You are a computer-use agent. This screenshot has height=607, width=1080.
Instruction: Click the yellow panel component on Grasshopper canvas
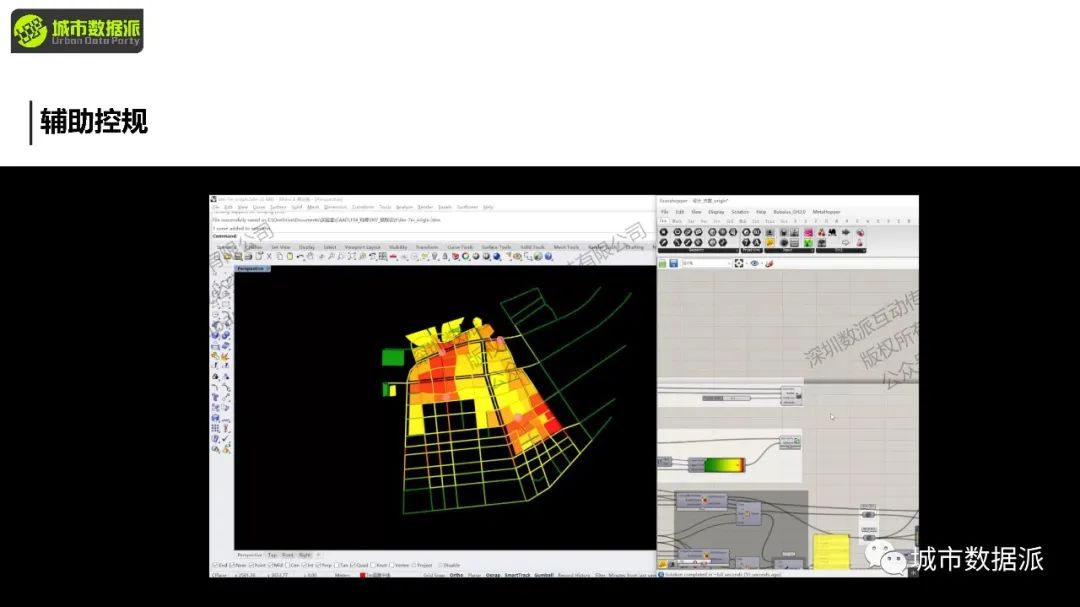[x=831, y=551]
